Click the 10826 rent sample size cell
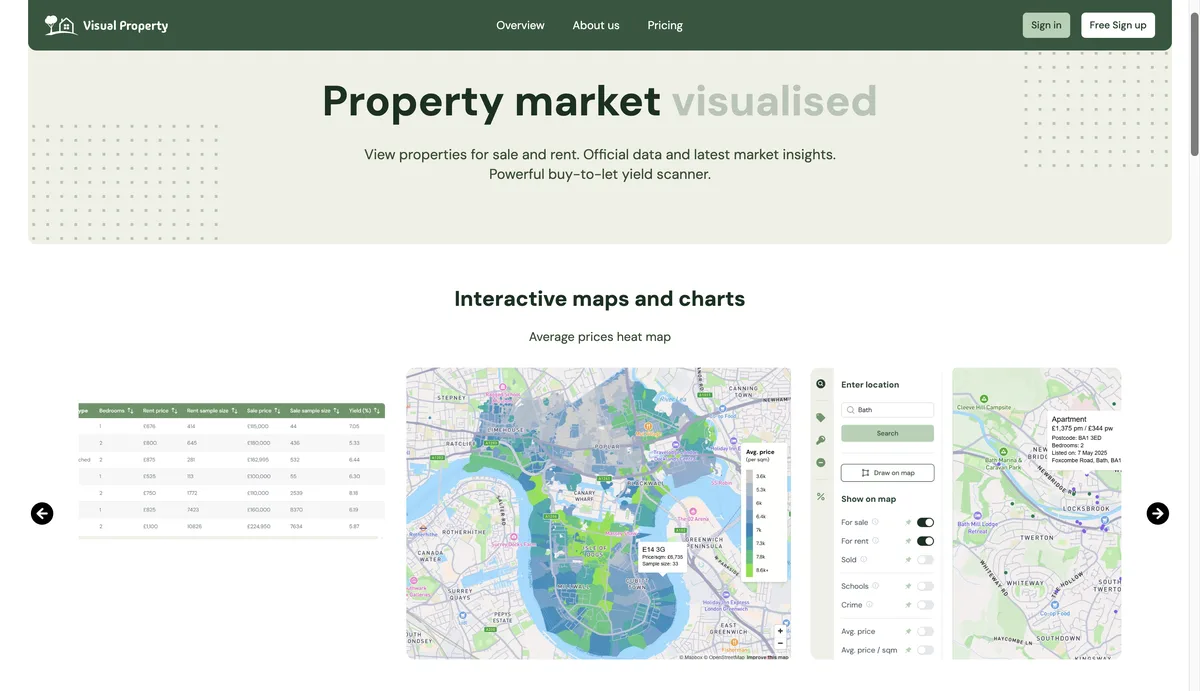This screenshot has width=1200, height=691. click(193, 526)
